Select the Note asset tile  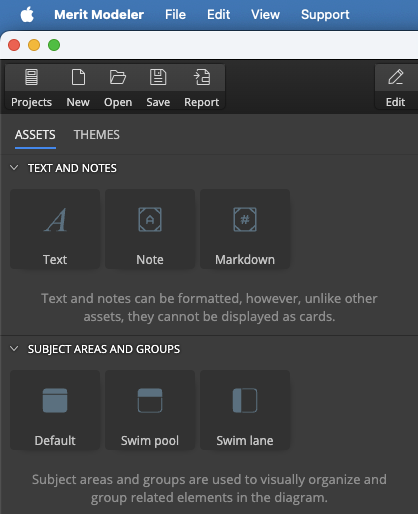click(x=150, y=229)
